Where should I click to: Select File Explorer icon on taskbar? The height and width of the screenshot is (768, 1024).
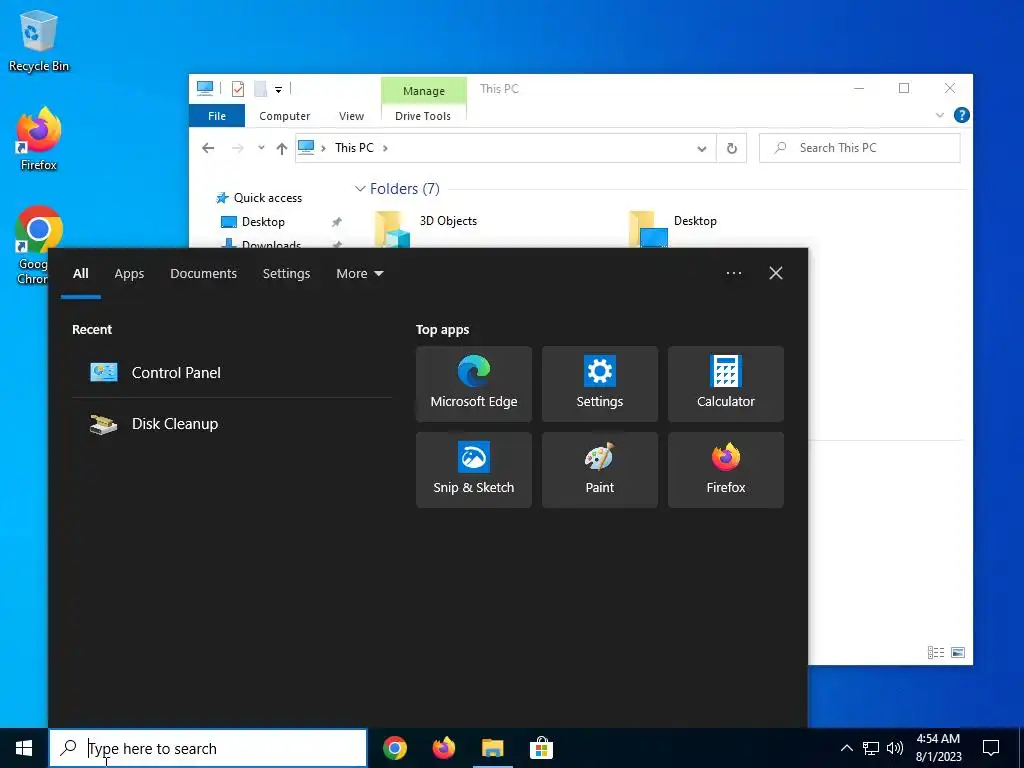[492, 748]
